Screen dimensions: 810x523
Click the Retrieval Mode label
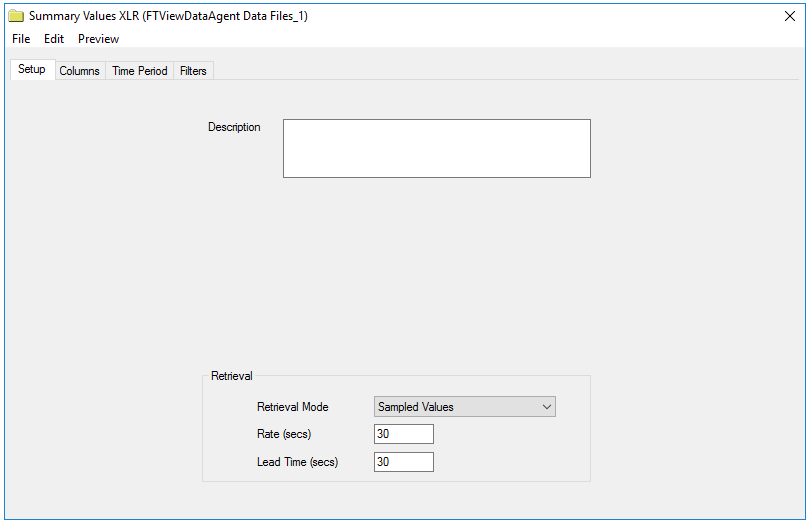tap(292, 407)
